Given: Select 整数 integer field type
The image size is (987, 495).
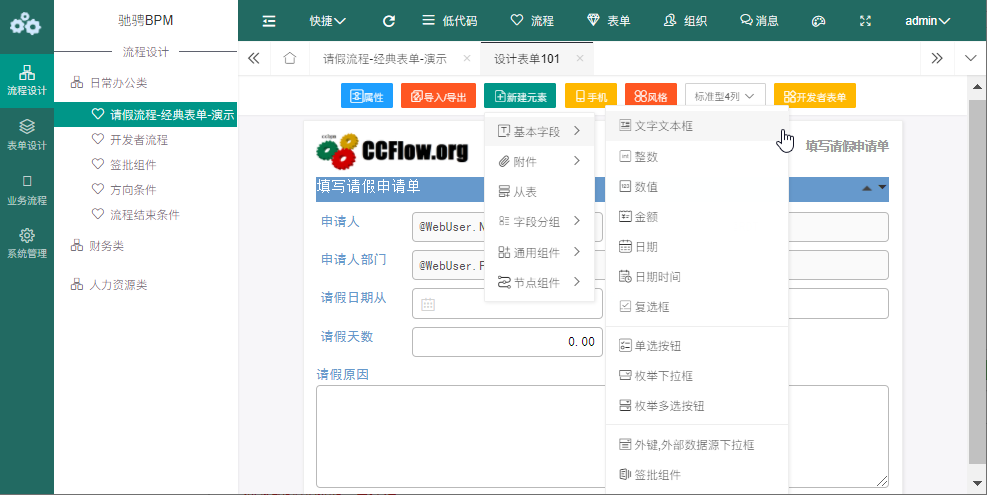Looking at the screenshot, I should click(x=697, y=157).
